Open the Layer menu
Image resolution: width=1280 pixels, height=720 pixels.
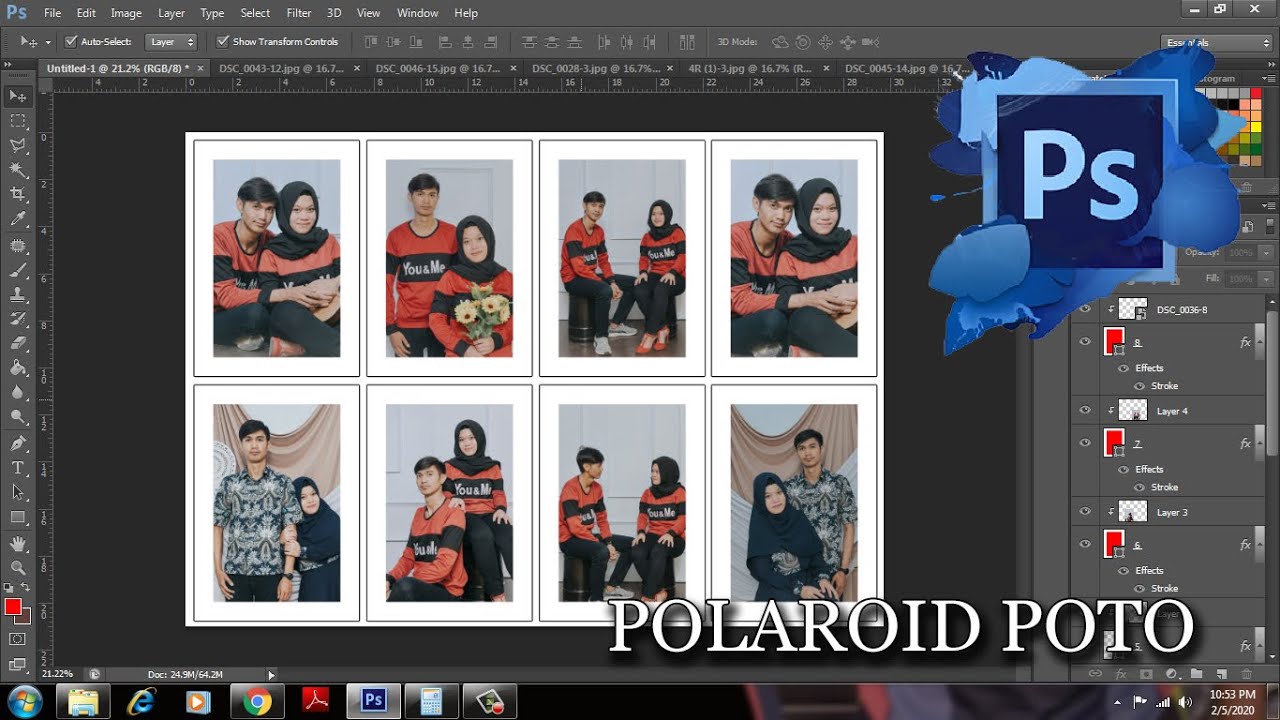171,13
